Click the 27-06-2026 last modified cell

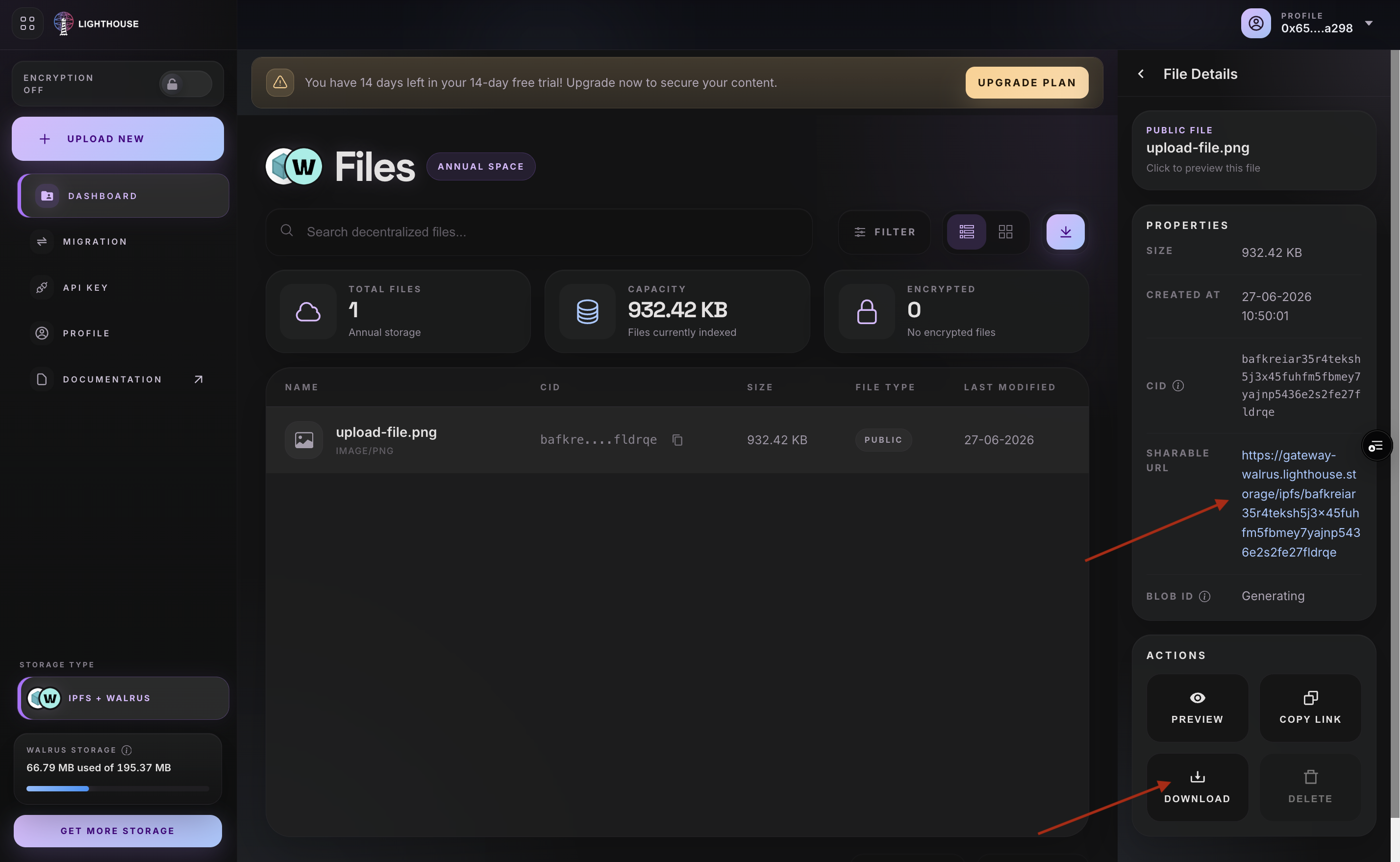point(999,440)
